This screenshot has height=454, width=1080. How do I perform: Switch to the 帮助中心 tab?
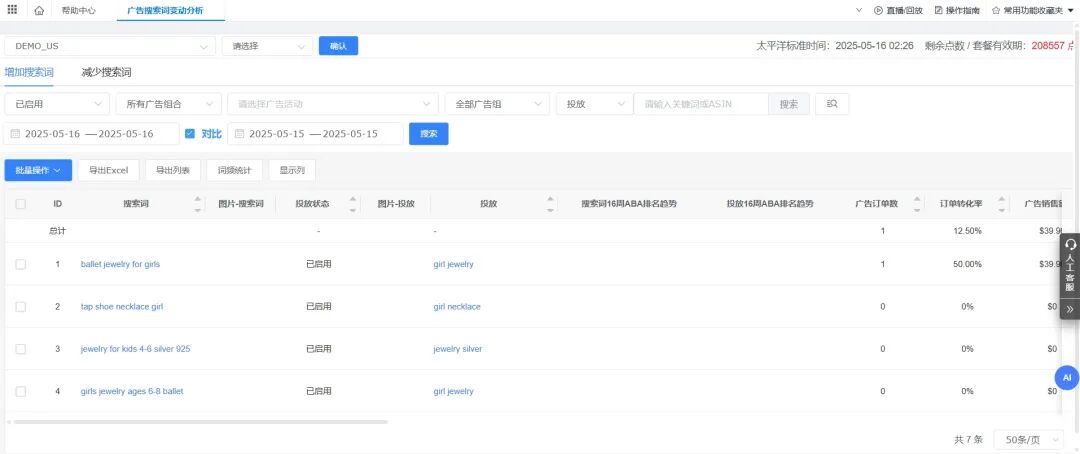coord(79,10)
